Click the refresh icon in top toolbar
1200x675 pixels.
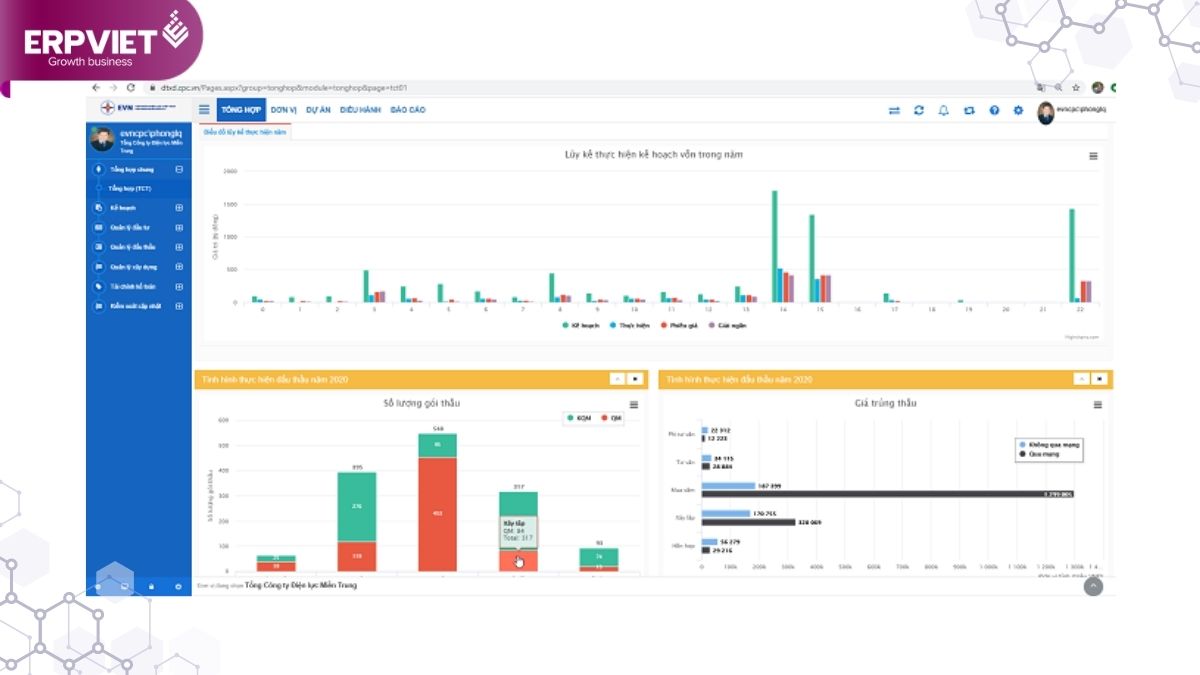[x=919, y=110]
